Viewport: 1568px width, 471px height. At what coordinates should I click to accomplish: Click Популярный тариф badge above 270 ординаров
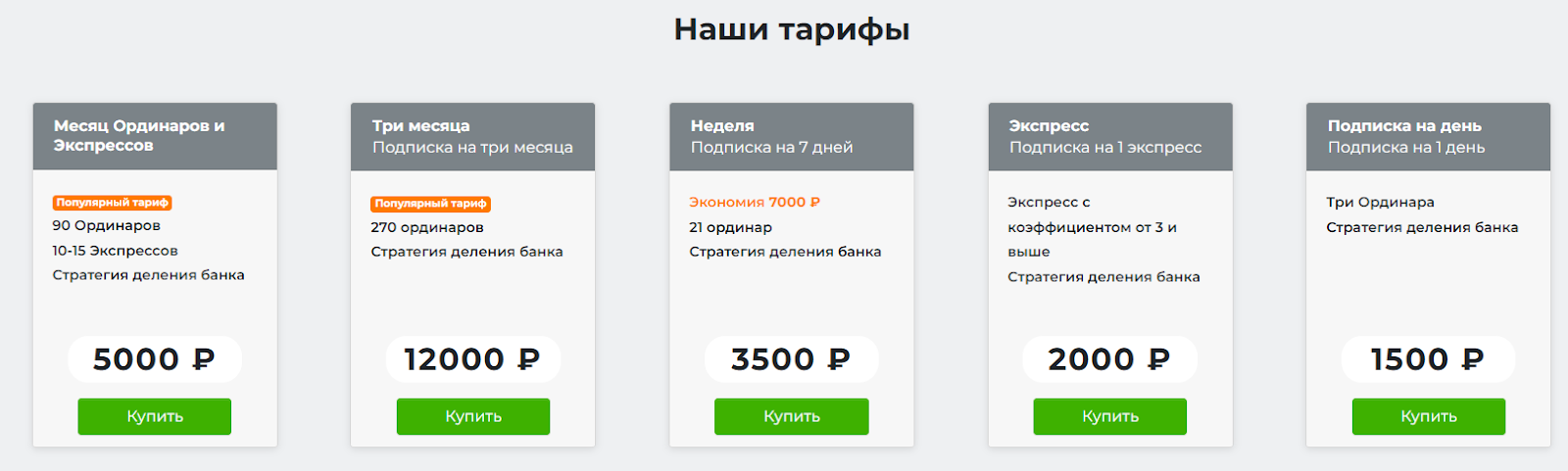[x=430, y=204]
